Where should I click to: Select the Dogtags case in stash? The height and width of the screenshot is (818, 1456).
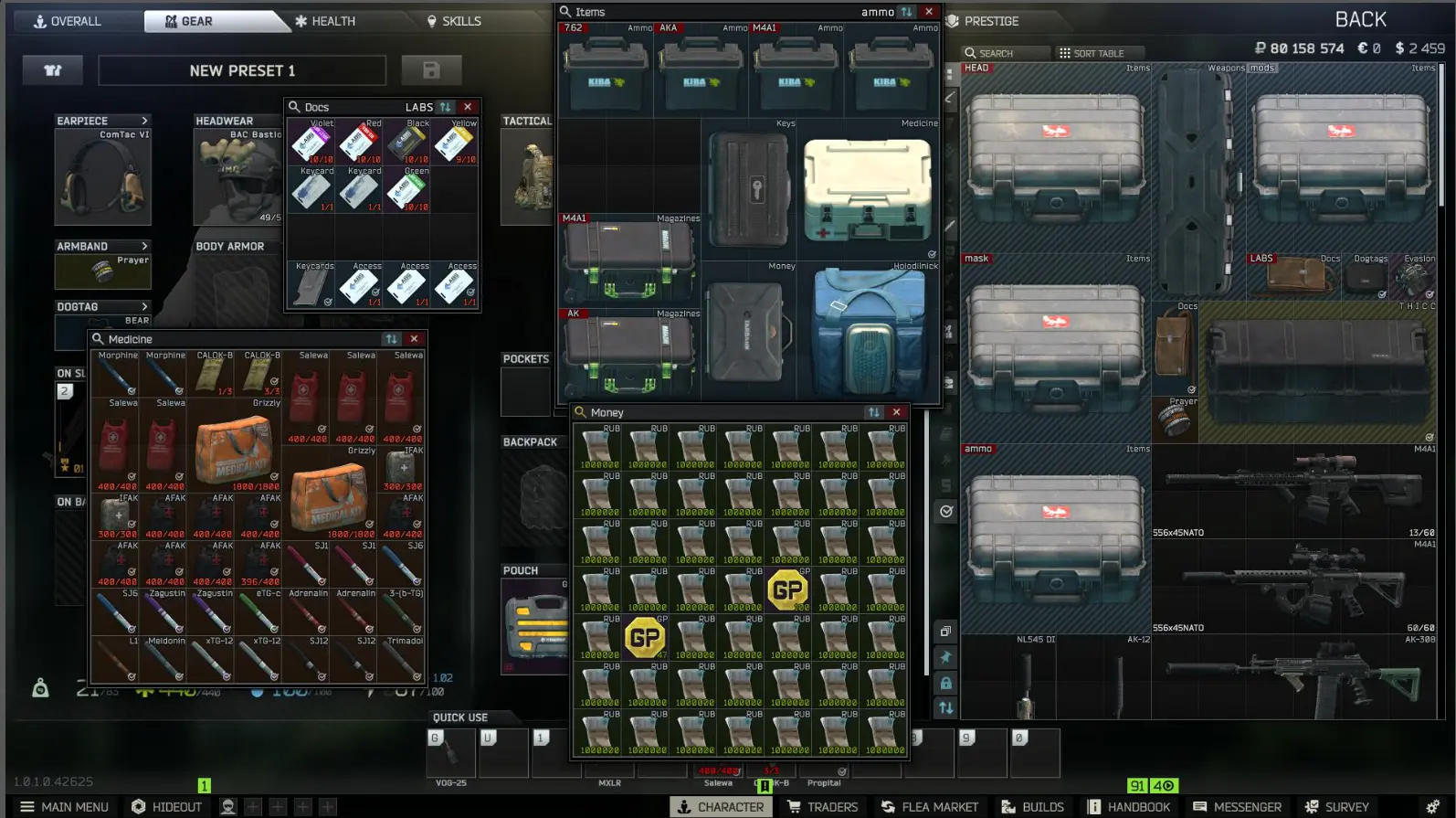click(1366, 276)
